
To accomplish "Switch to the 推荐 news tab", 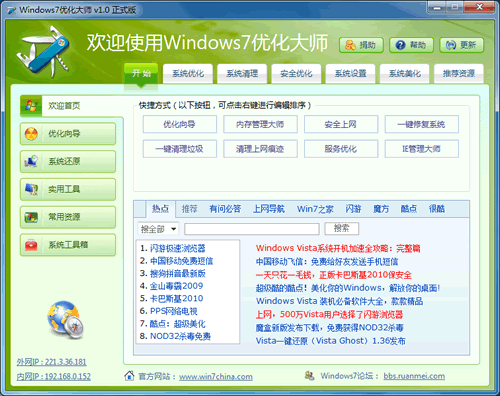I will tap(189, 209).
